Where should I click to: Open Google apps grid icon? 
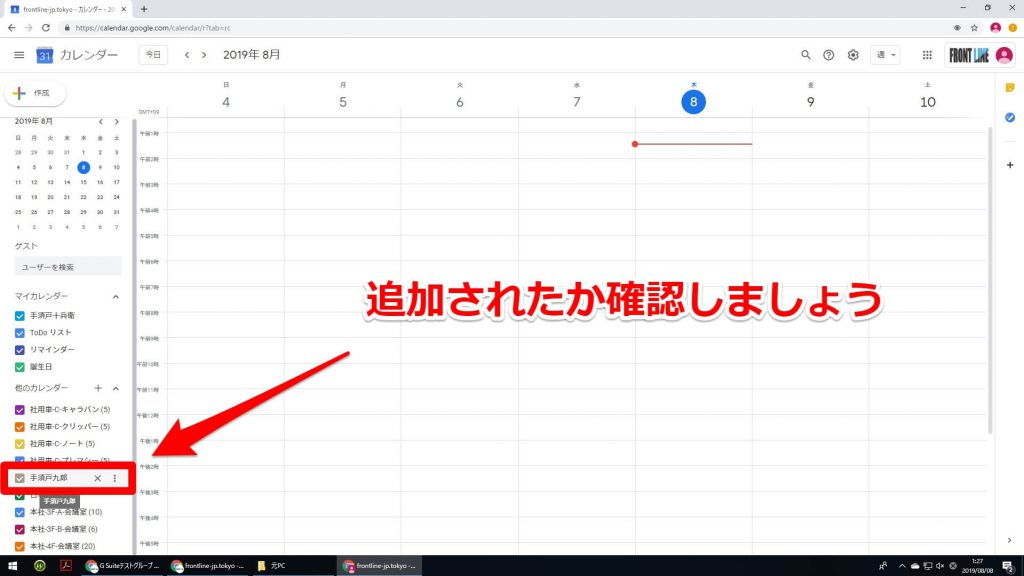point(927,55)
